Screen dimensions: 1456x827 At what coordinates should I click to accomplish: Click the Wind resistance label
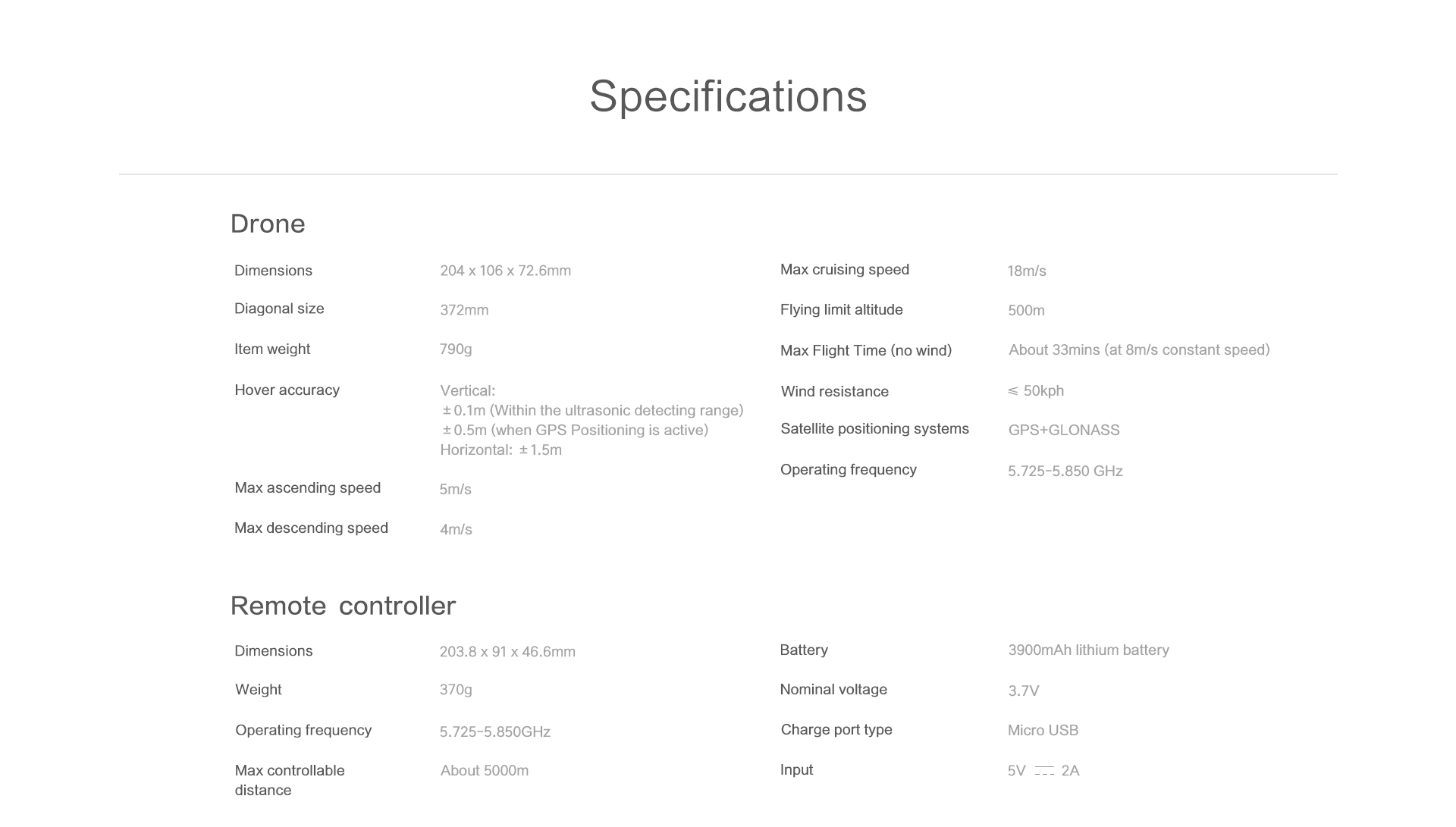click(834, 391)
